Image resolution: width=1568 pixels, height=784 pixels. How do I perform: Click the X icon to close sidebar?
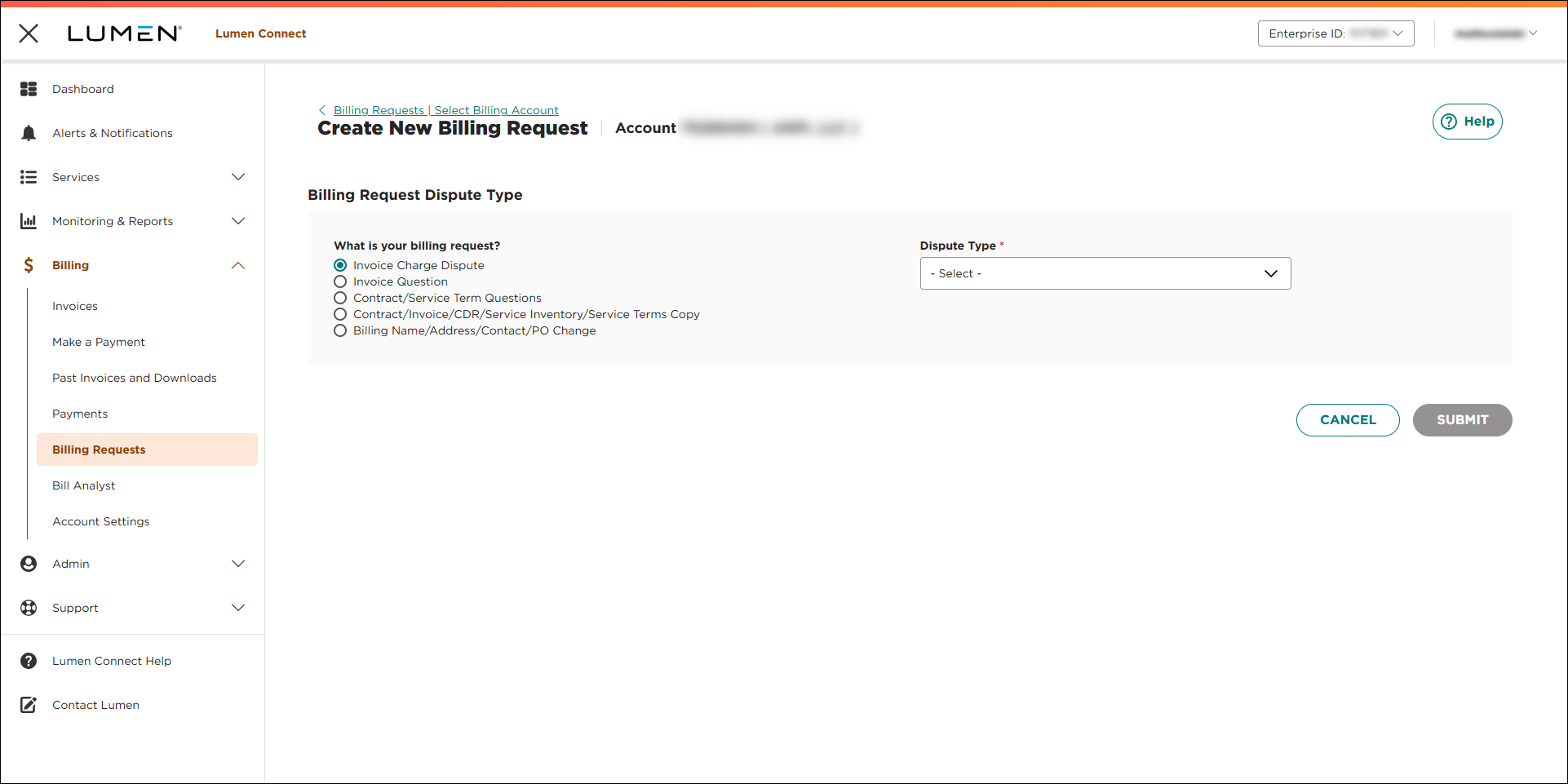point(29,33)
